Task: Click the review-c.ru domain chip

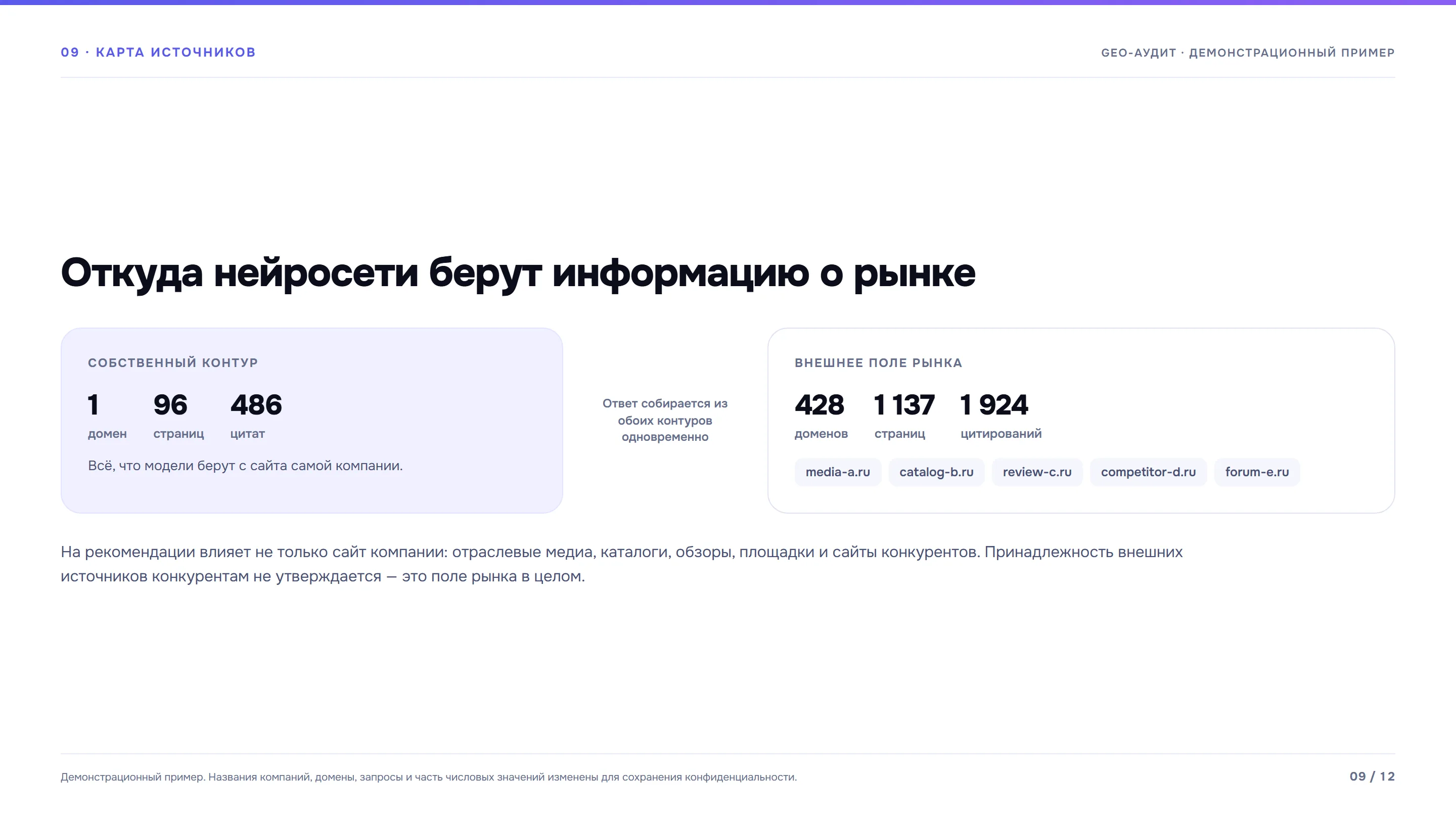Action: point(1036,472)
